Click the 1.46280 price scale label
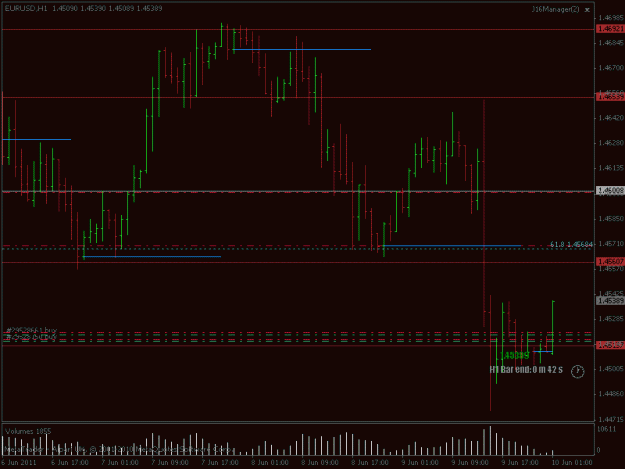The image size is (625, 469). 611,143
